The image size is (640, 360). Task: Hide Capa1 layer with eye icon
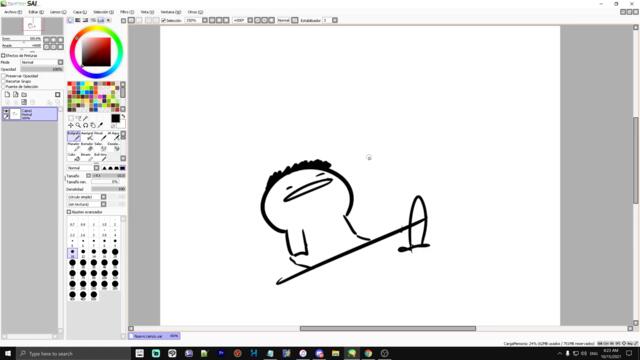tap(6, 111)
